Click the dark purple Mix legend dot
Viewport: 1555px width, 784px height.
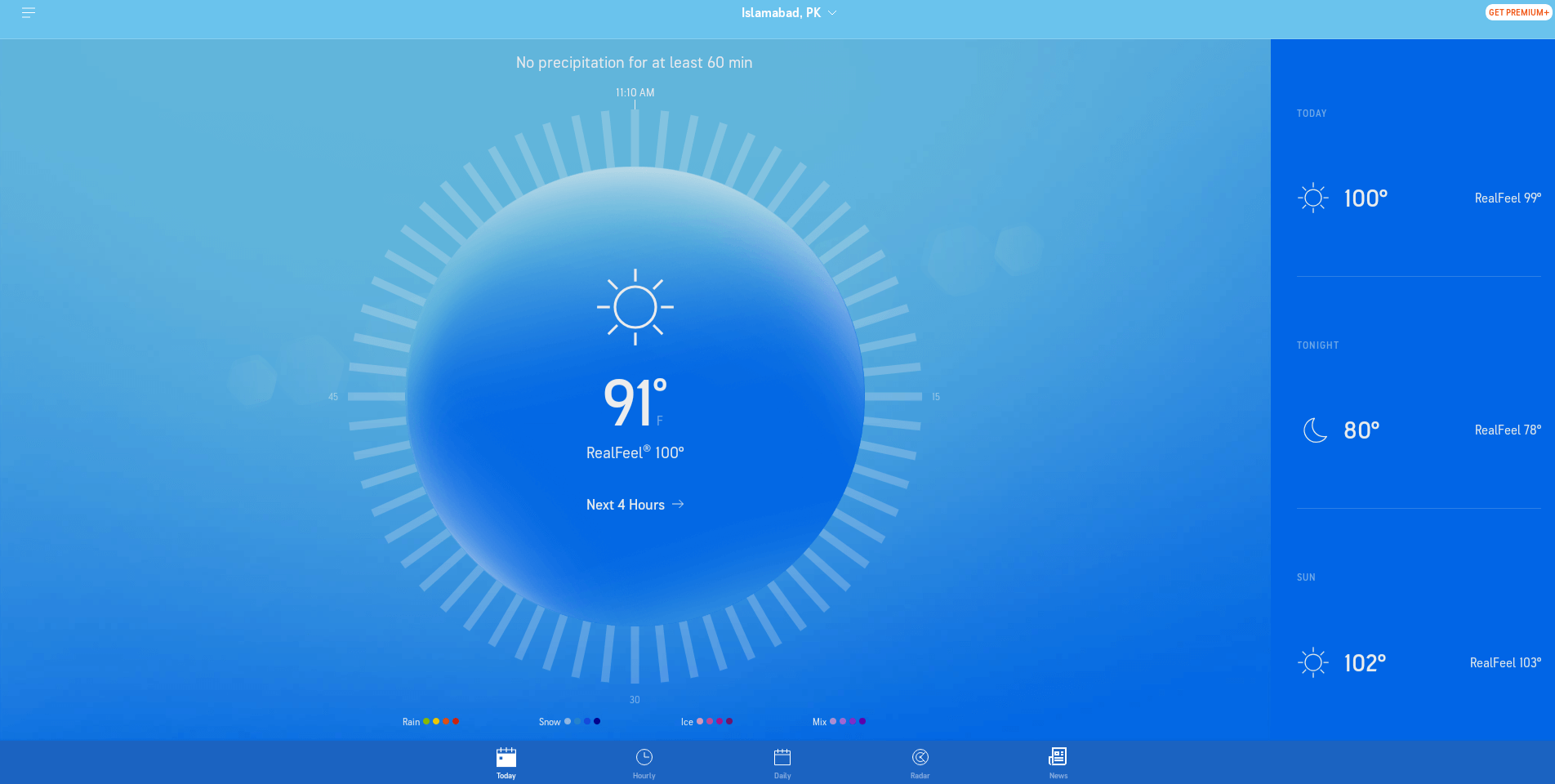[862, 721]
